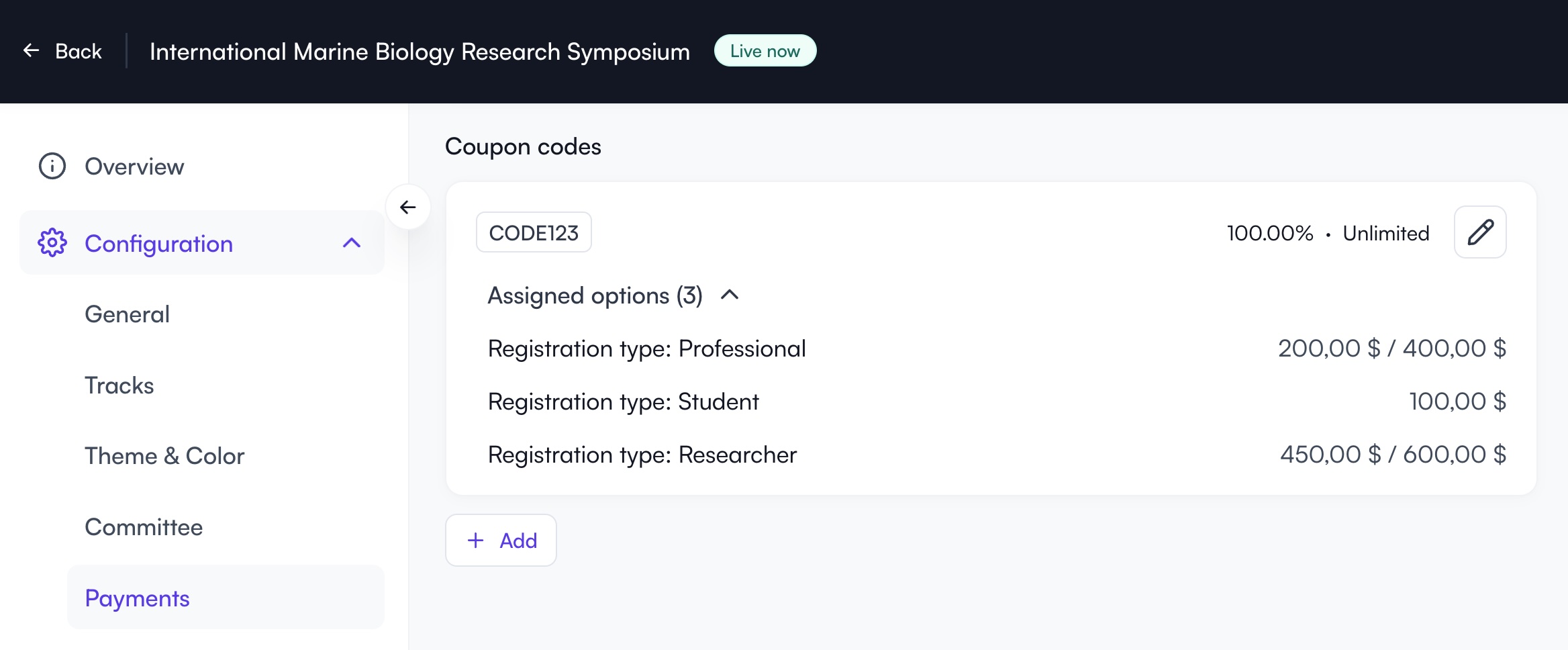Collapse the Assigned options list

click(x=731, y=295)
